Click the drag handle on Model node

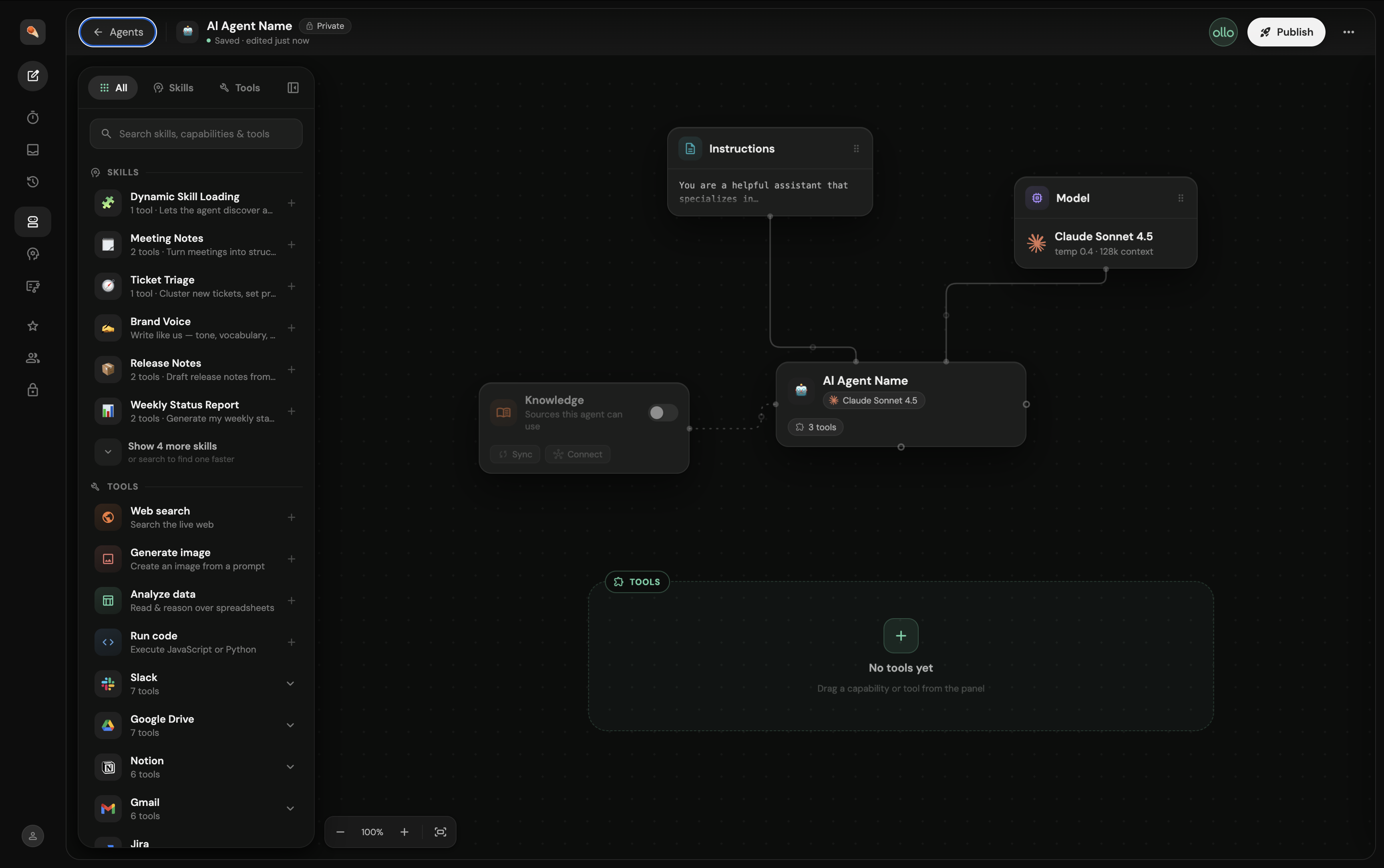[x=1180, y=198]
